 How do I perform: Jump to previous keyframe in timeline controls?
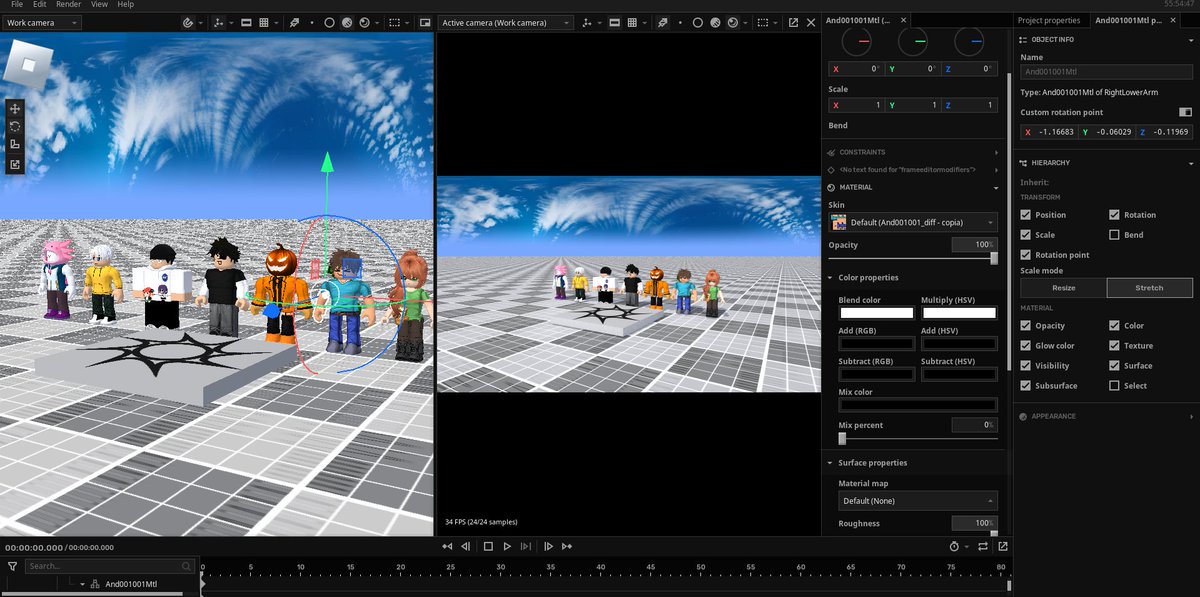(447, 546)
